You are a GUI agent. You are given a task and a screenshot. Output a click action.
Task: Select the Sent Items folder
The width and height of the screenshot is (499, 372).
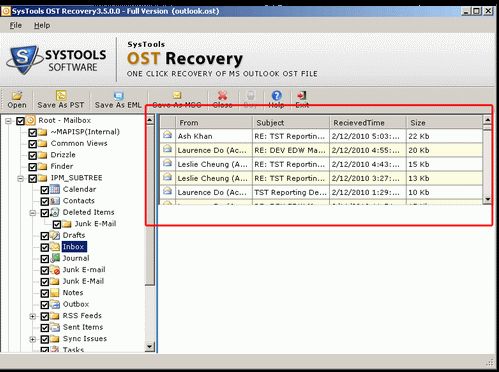pyautogui.click(x=83, y=327)
